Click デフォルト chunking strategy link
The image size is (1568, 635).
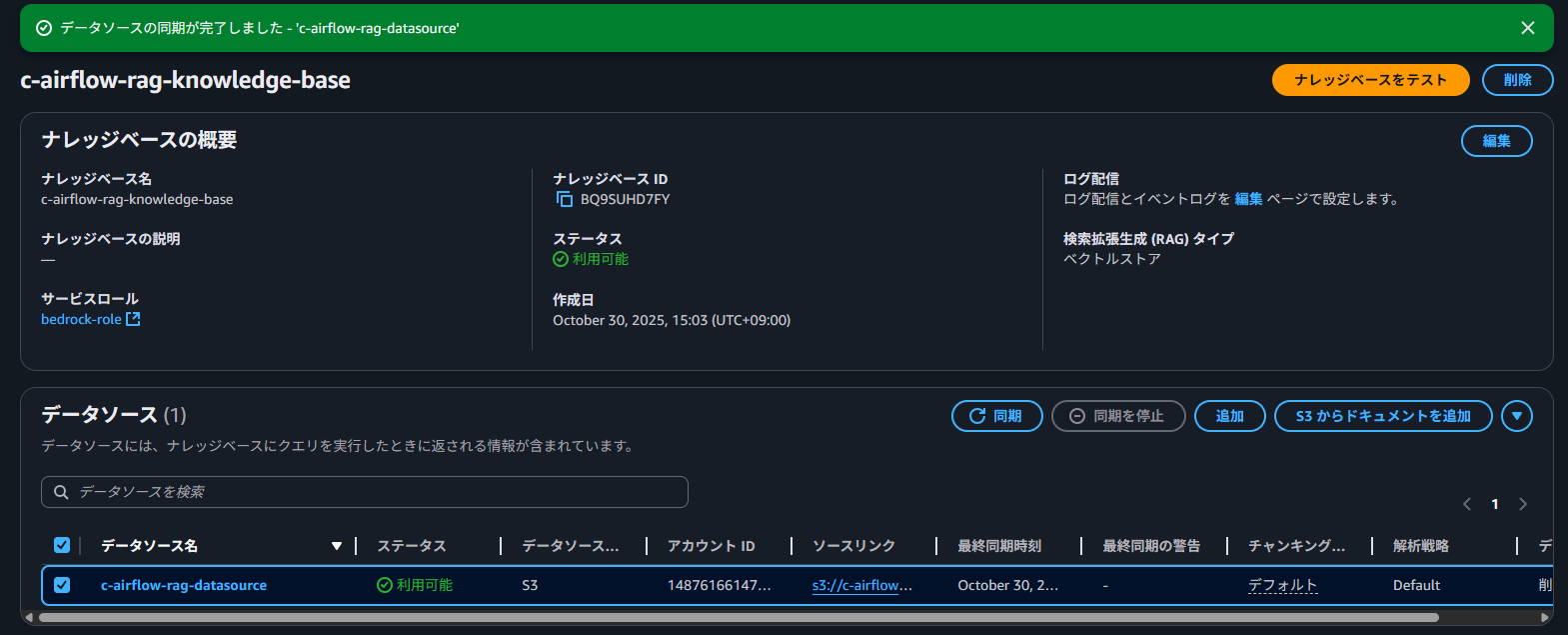pyautogui.click(x=1283, y=585)
